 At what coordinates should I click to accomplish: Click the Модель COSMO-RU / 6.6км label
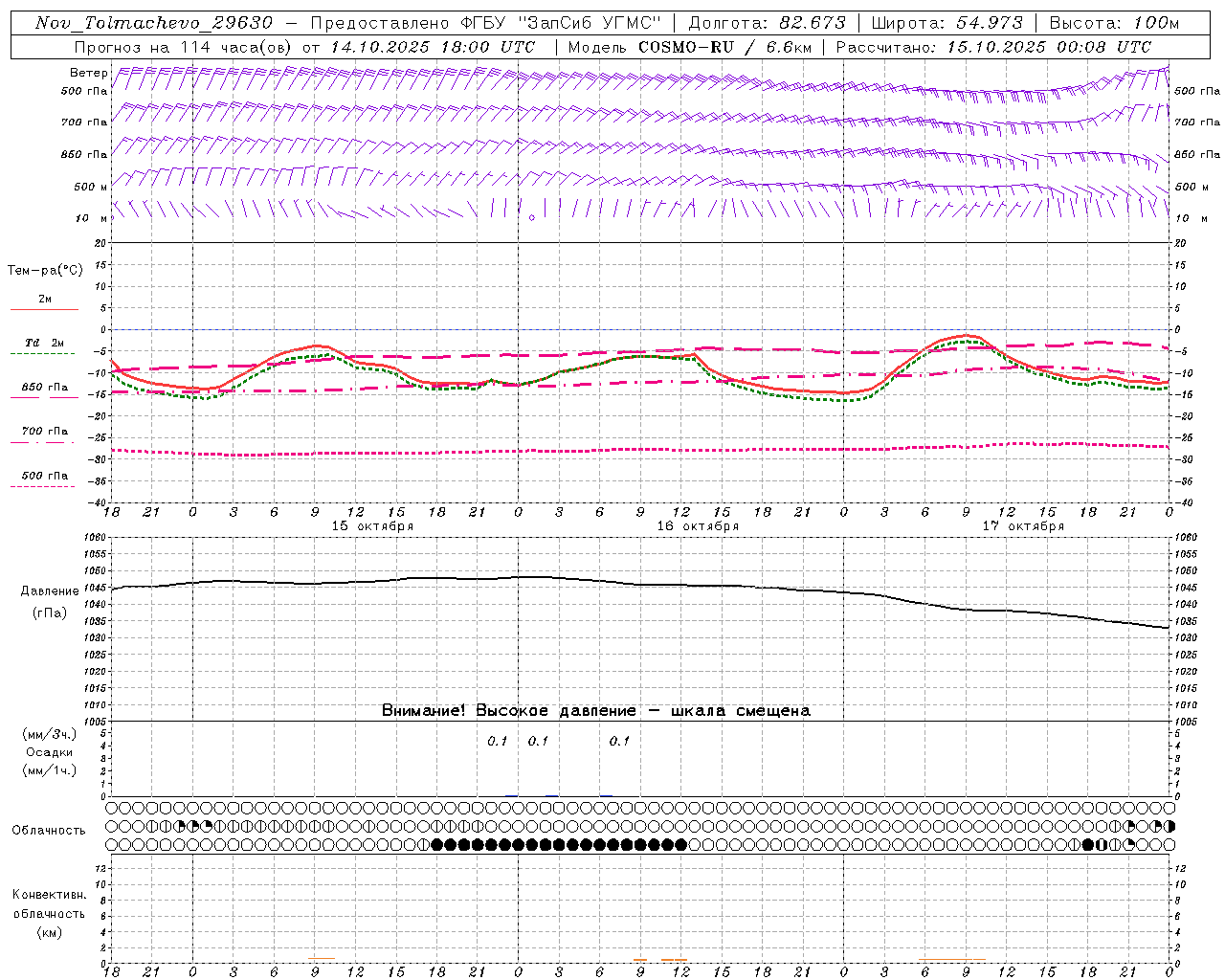tap(689, 47)
